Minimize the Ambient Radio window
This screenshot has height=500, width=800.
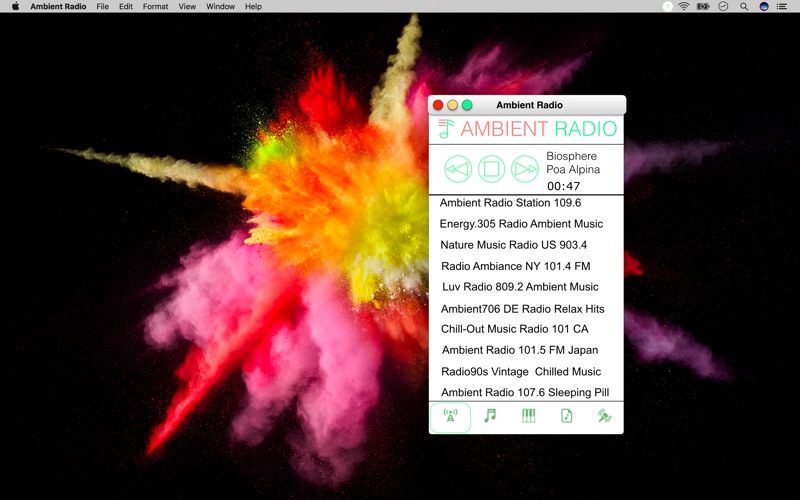coord(453,105)
